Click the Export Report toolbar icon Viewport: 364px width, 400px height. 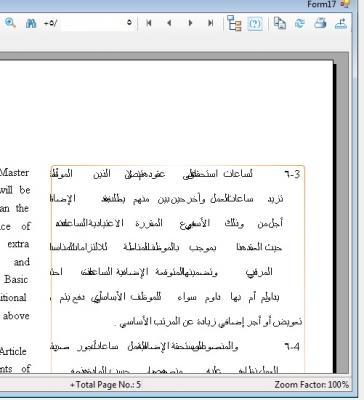[341, 23]
